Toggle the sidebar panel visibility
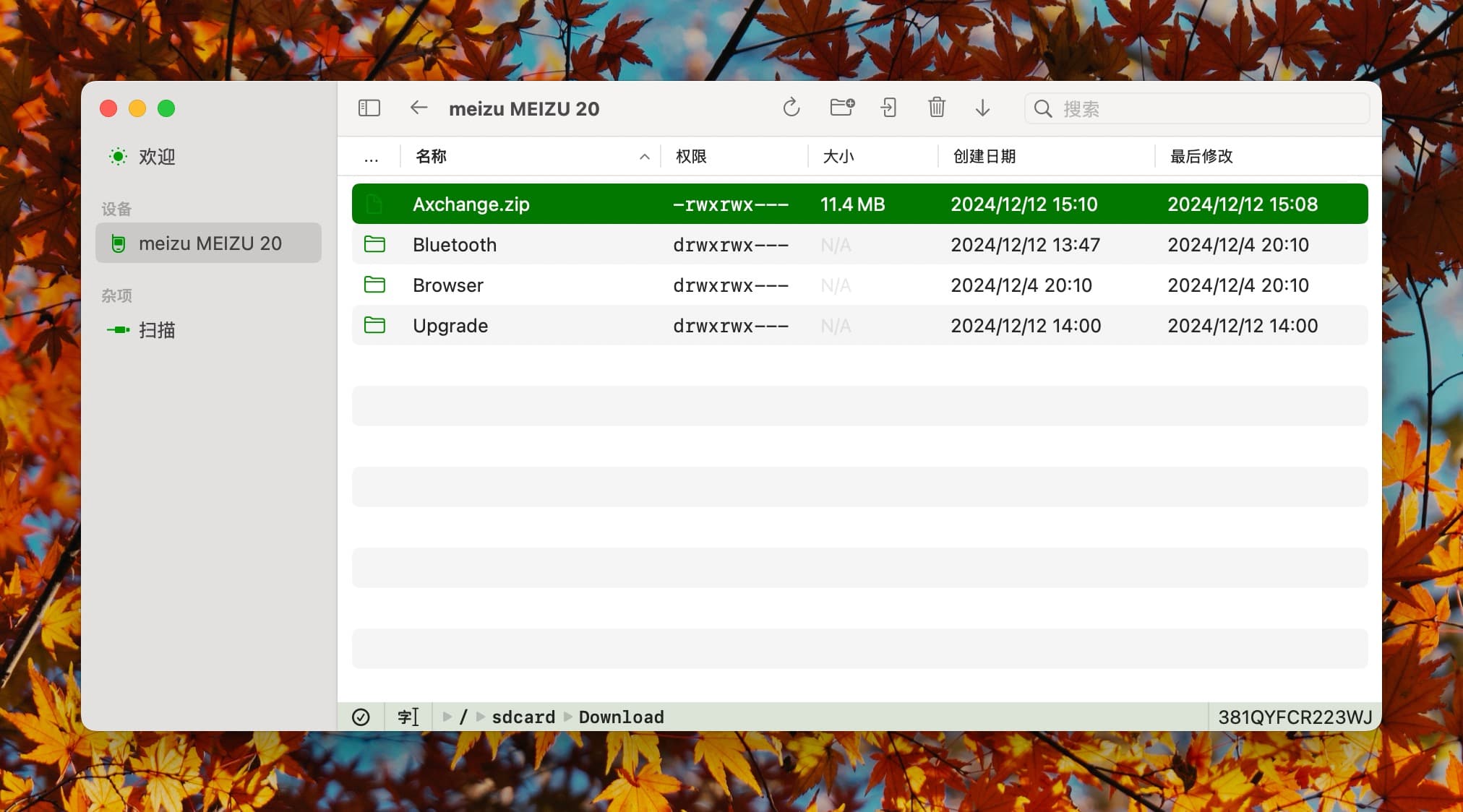 [x=369, y=108]
